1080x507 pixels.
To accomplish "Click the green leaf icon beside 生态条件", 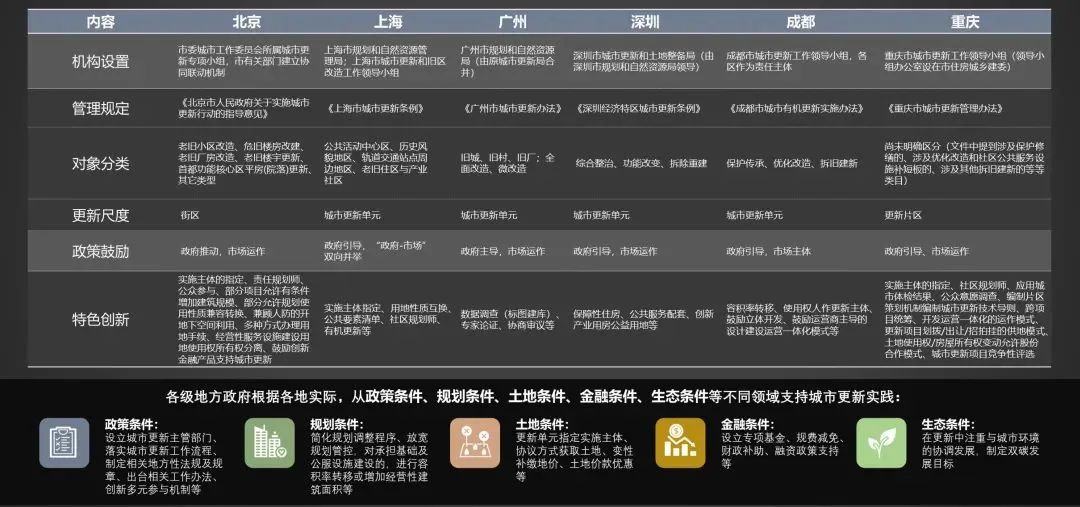I will [881, 443].
